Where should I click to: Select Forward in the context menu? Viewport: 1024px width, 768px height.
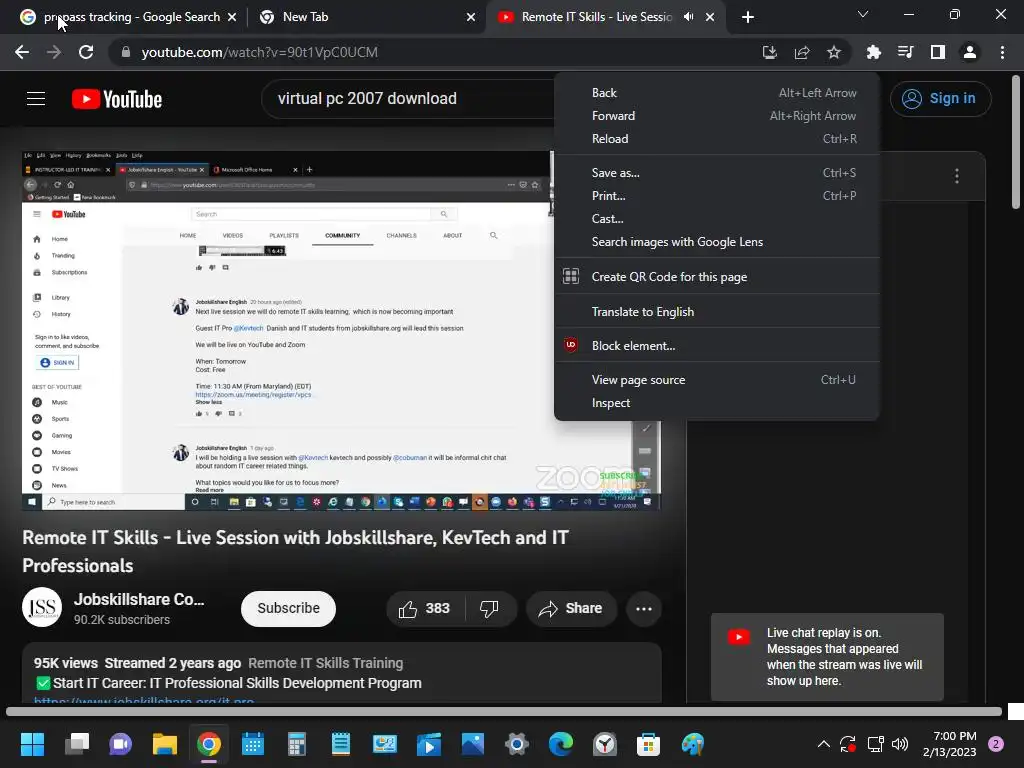[716, 116]
